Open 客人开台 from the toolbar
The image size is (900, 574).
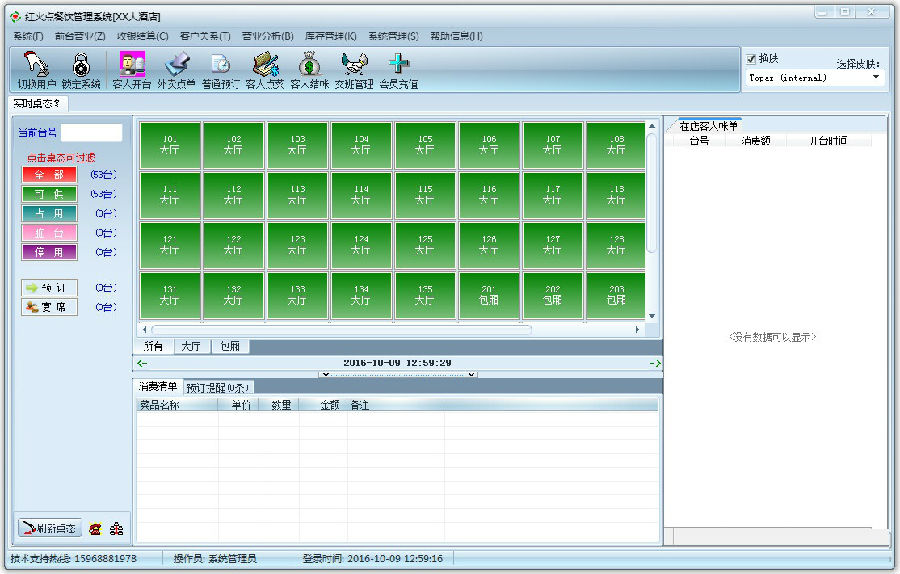(x=132, y=65)
